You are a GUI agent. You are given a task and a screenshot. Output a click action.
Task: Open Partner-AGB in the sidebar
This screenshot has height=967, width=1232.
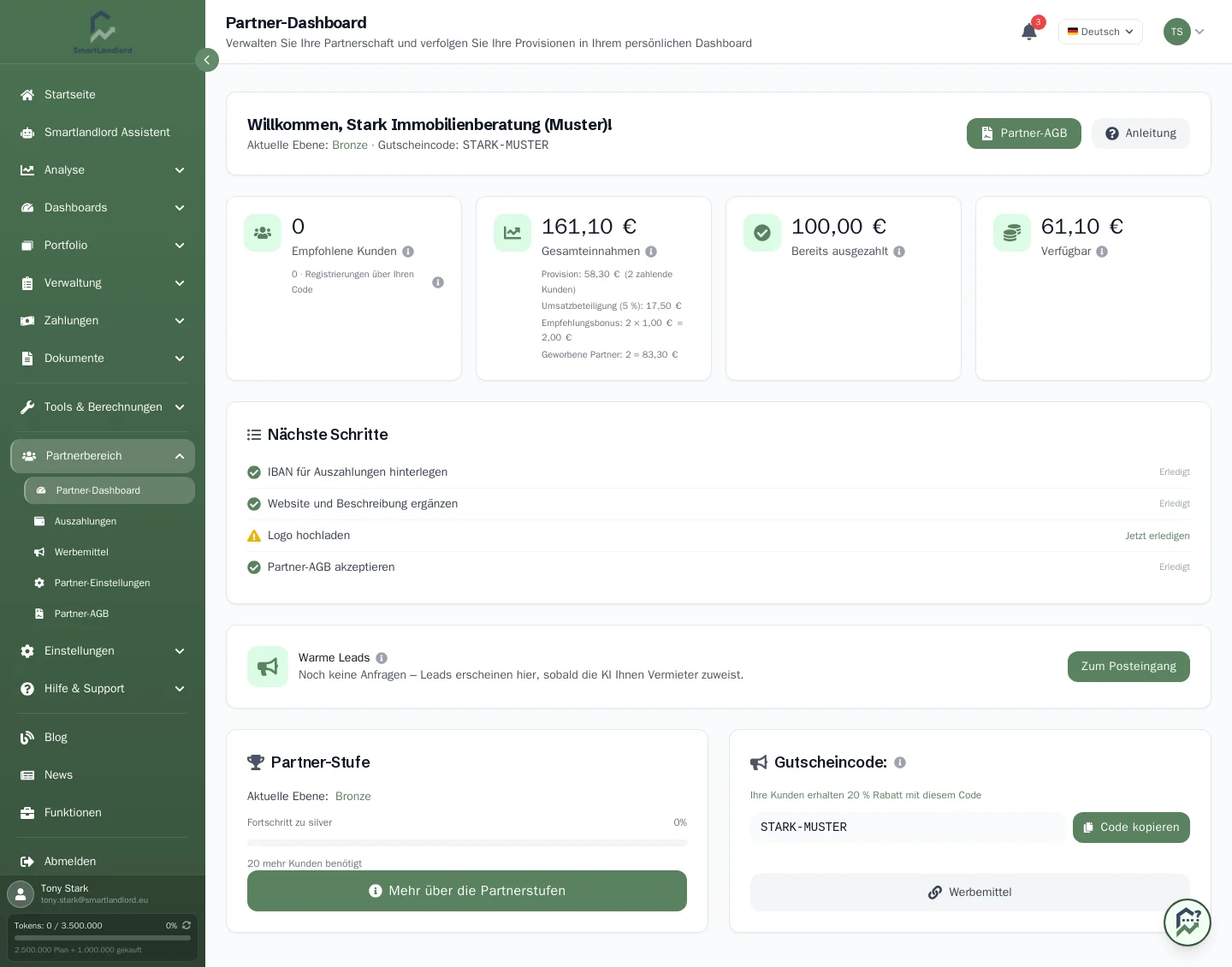pos(110,614)
